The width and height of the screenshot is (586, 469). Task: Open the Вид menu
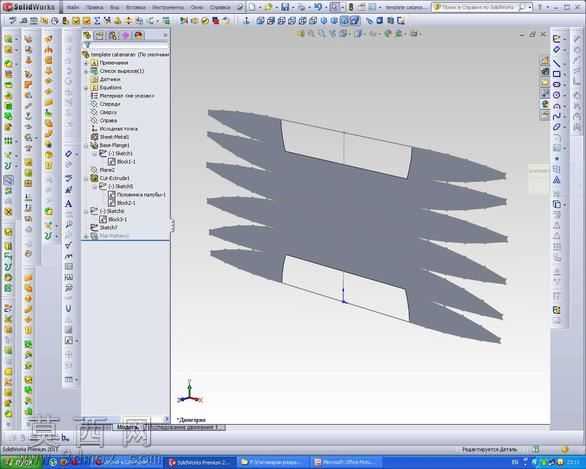tap(114, 7)
